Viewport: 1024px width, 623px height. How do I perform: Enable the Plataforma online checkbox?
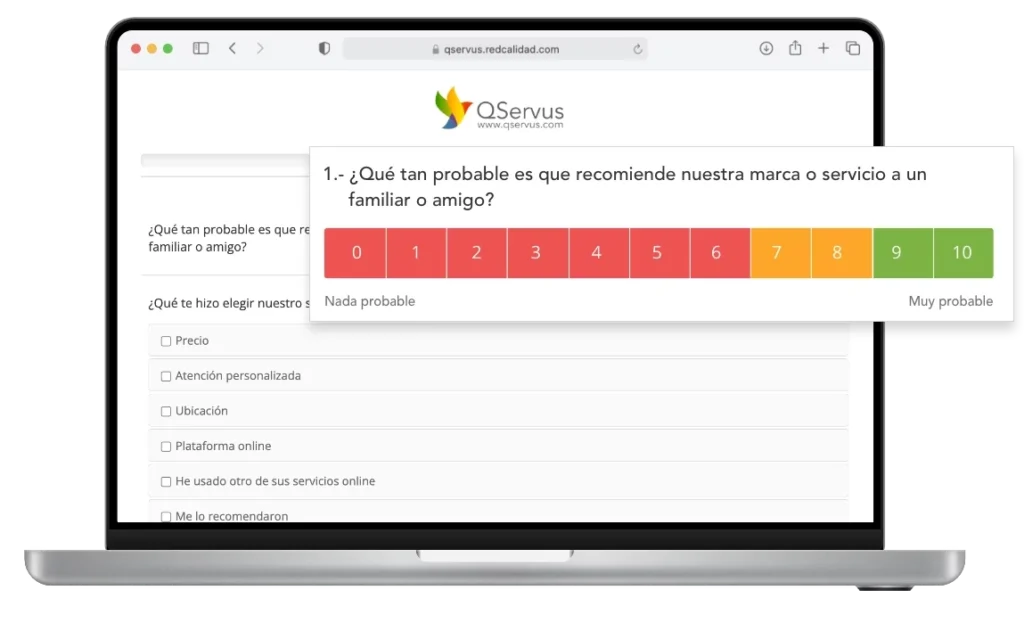tap(166, 446)
